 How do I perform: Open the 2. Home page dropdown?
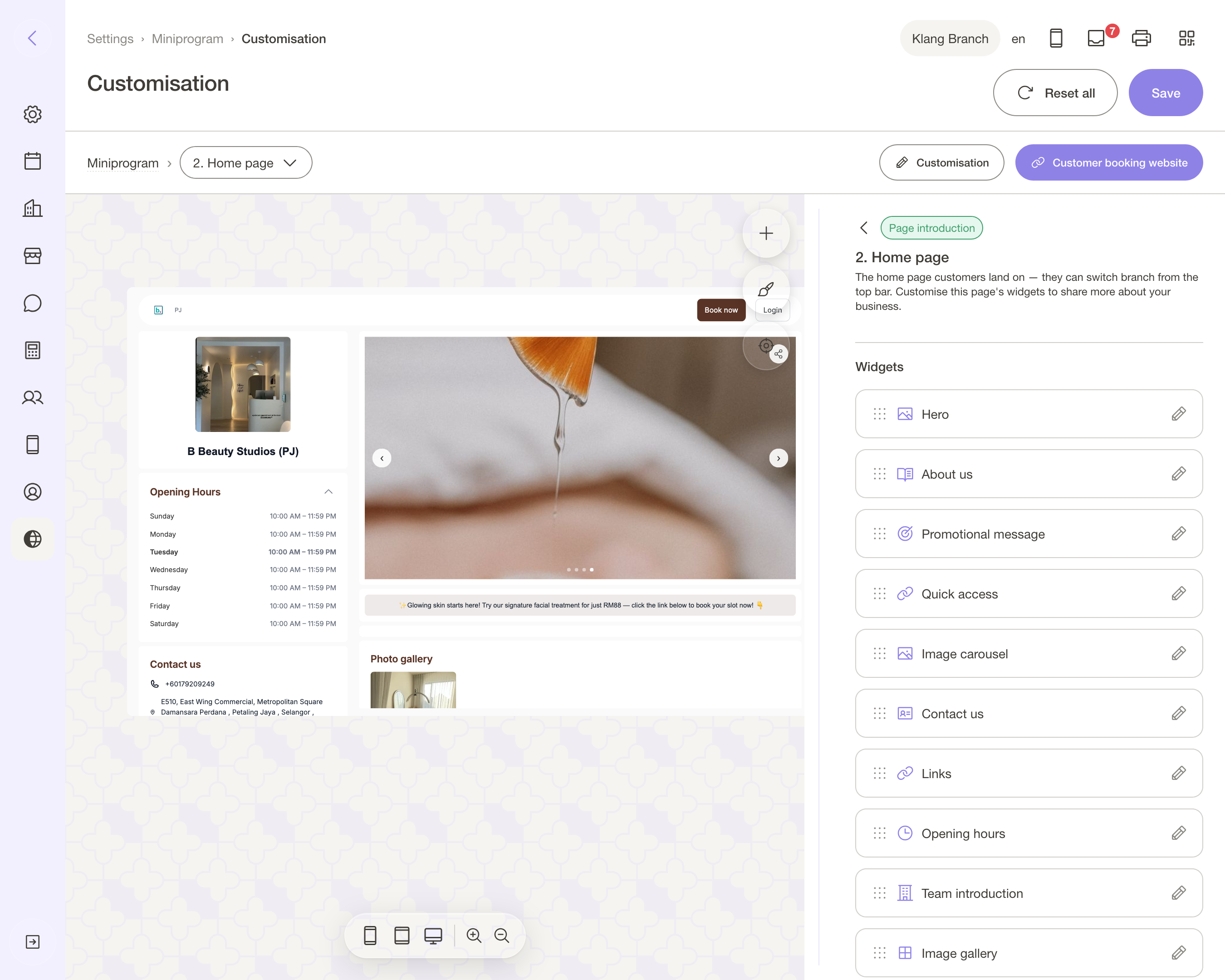tap(245, 162)
